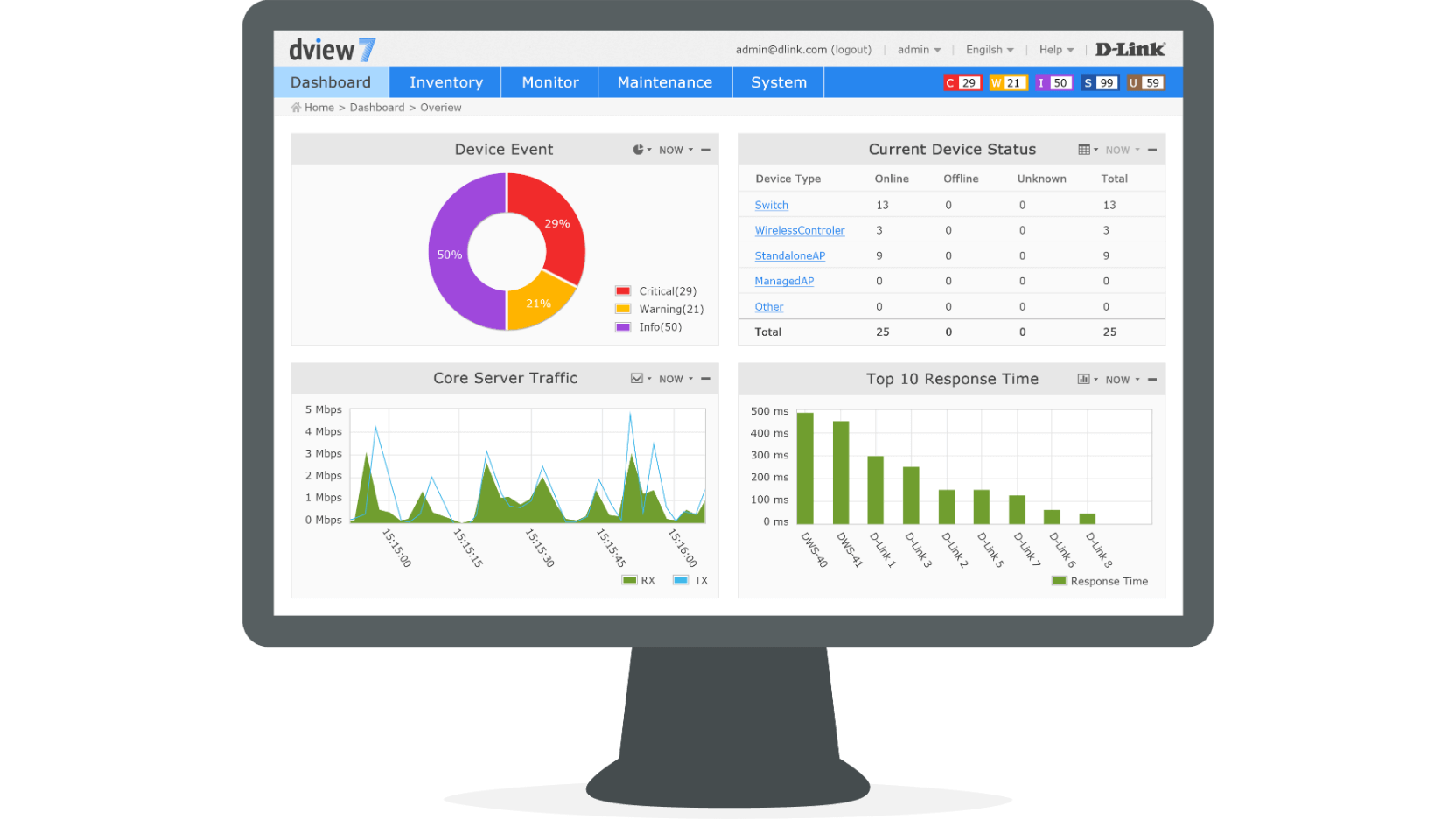This screenshot has height=819, width=1456.
Task: Open the NOW time range in Device Event
Action: (675, 150)
